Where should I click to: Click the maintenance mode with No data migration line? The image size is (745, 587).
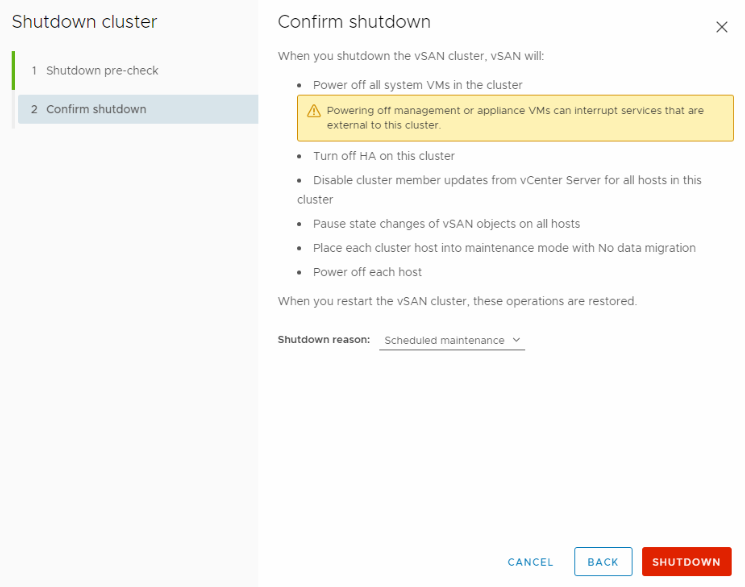click(x=504, y=248)
